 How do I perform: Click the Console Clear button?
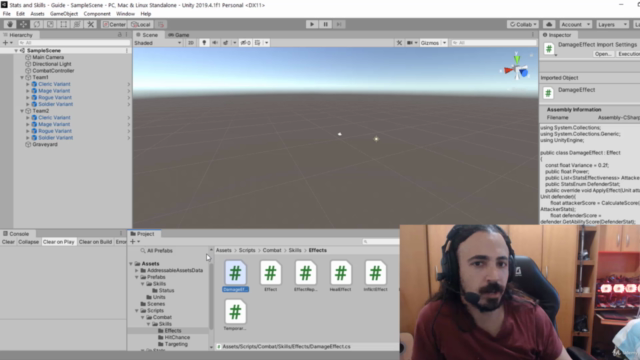[x=8, y=242]
